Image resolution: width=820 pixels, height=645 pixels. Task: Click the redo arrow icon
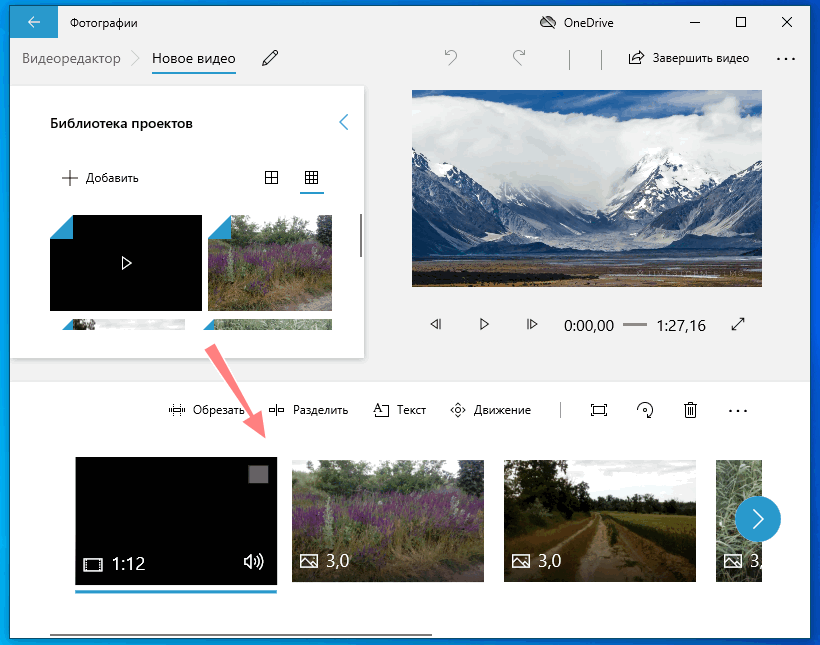518,58
